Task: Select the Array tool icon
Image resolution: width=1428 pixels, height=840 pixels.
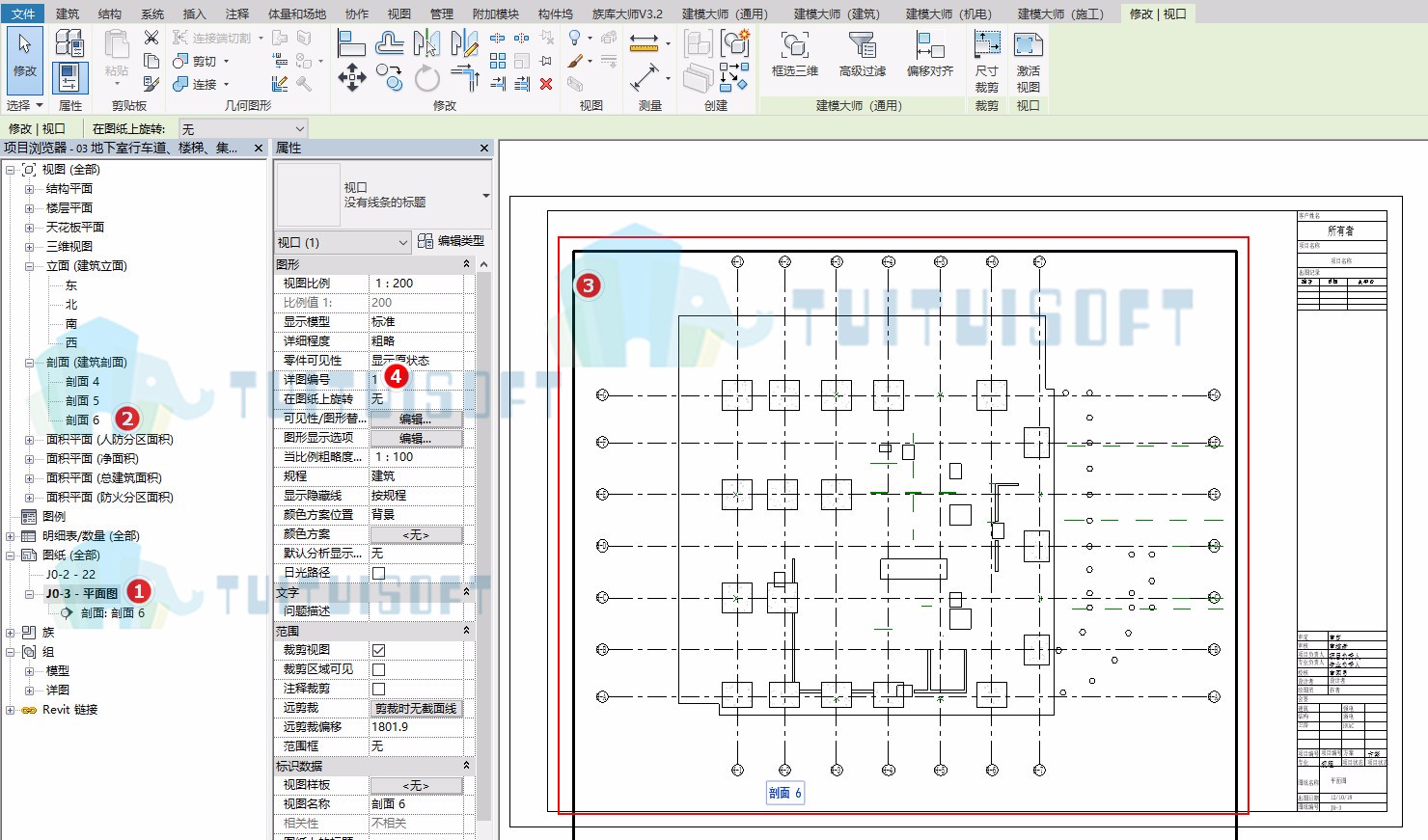Action: 498,61
